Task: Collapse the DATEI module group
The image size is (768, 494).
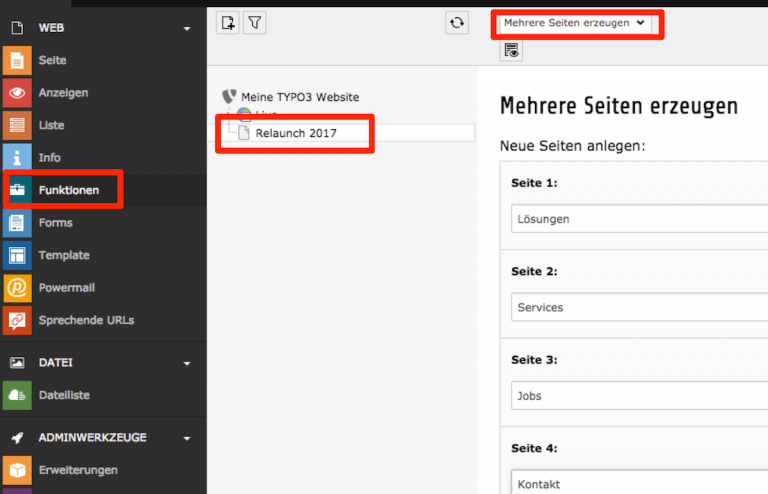Action: point(187,363)
